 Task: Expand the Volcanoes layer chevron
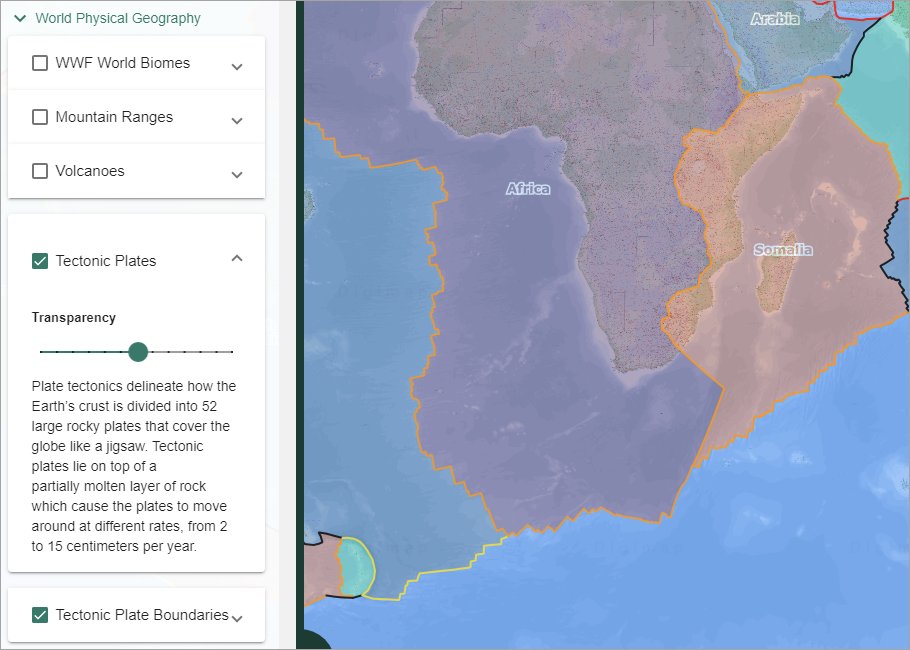click(x=237, y=175)
